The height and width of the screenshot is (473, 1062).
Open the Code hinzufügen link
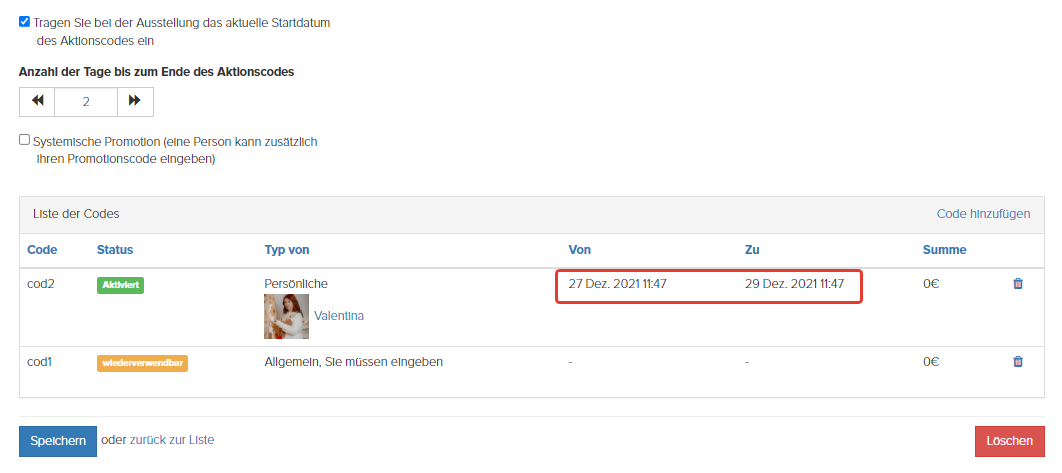pos(983,214)
